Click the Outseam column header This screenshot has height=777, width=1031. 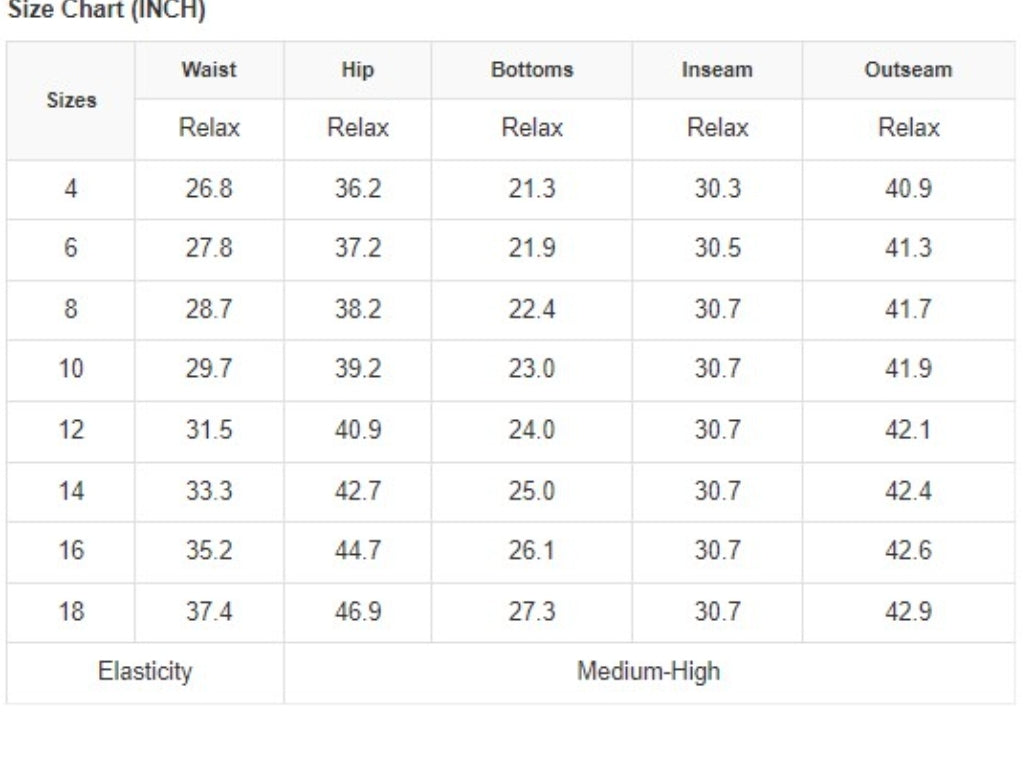pos(908,70)
